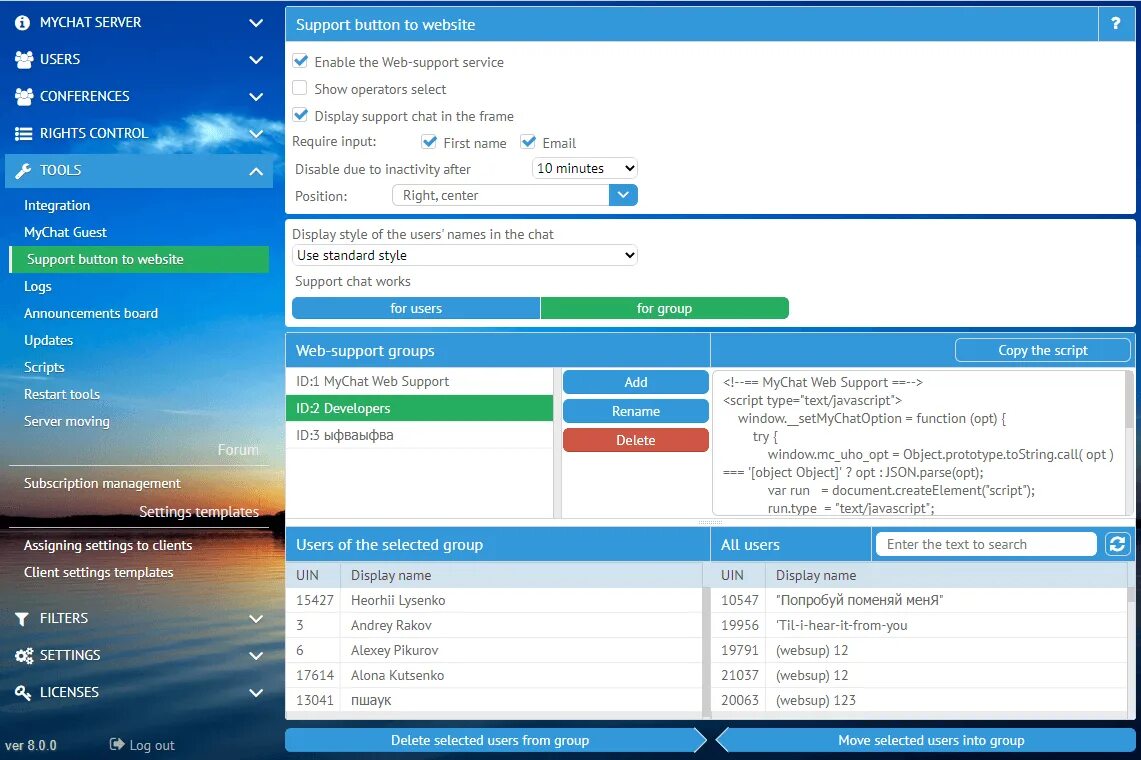Select user Andrey Rakov row

click(x=494, y=625)
